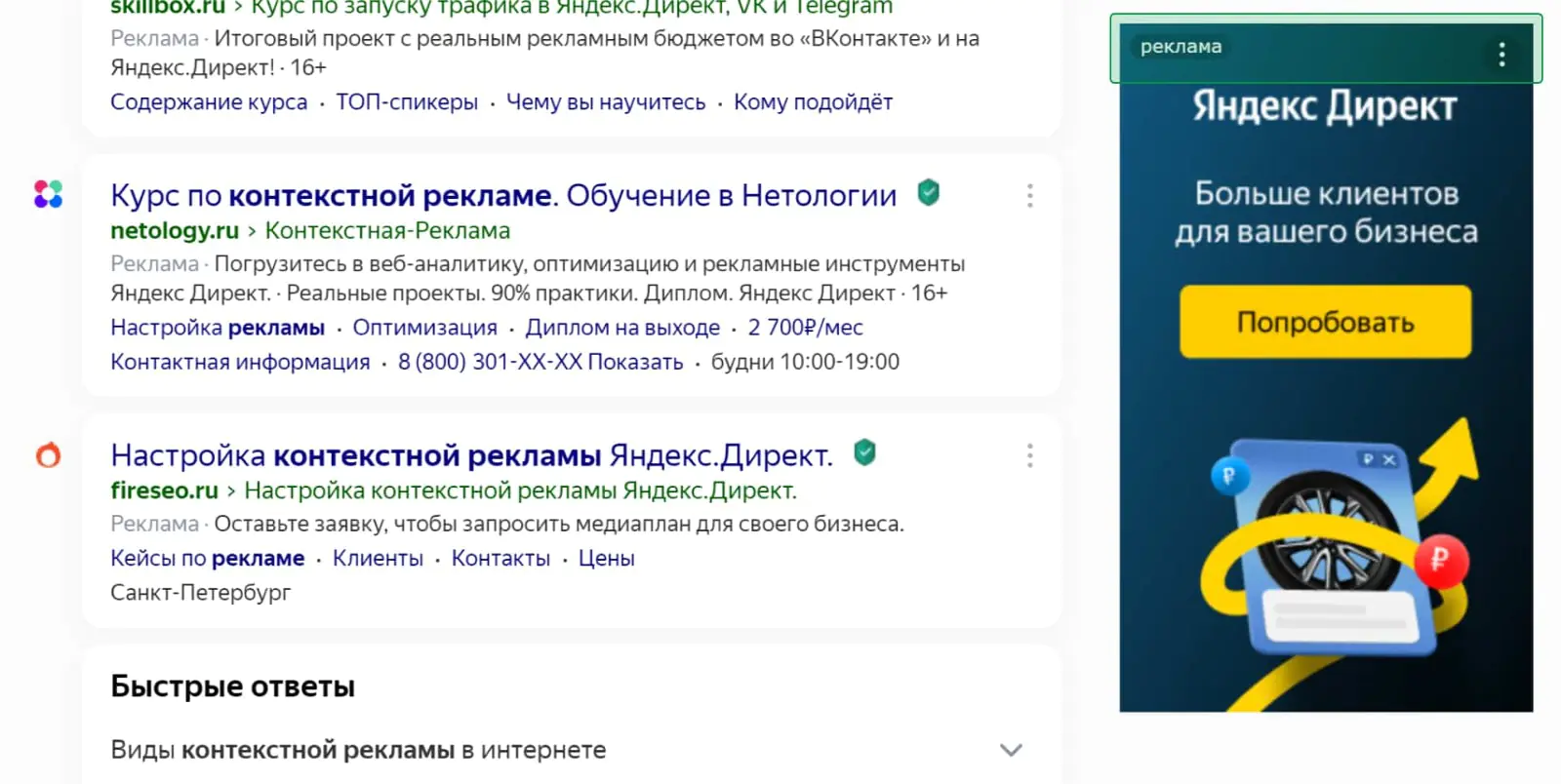
Task: Open 'Контакты' sitelink
Action: point(500,559)
